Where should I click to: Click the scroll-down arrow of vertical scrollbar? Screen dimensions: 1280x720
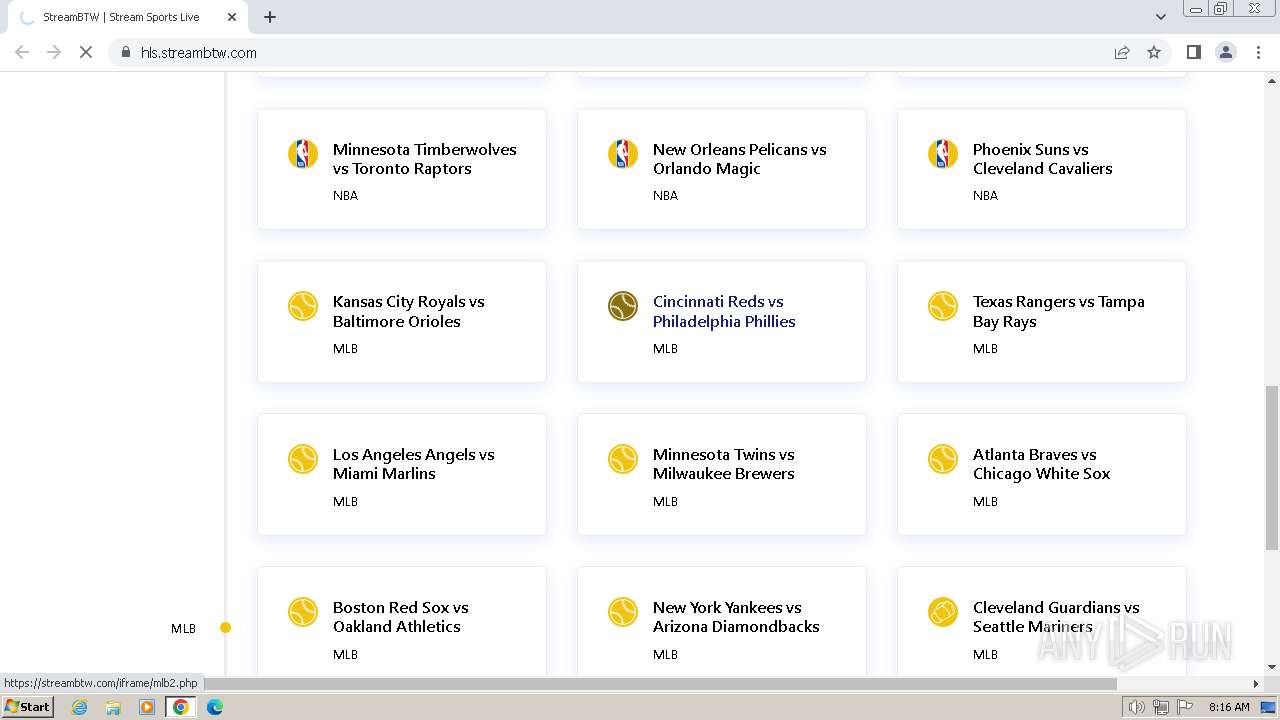click(x=1272, y=666)
